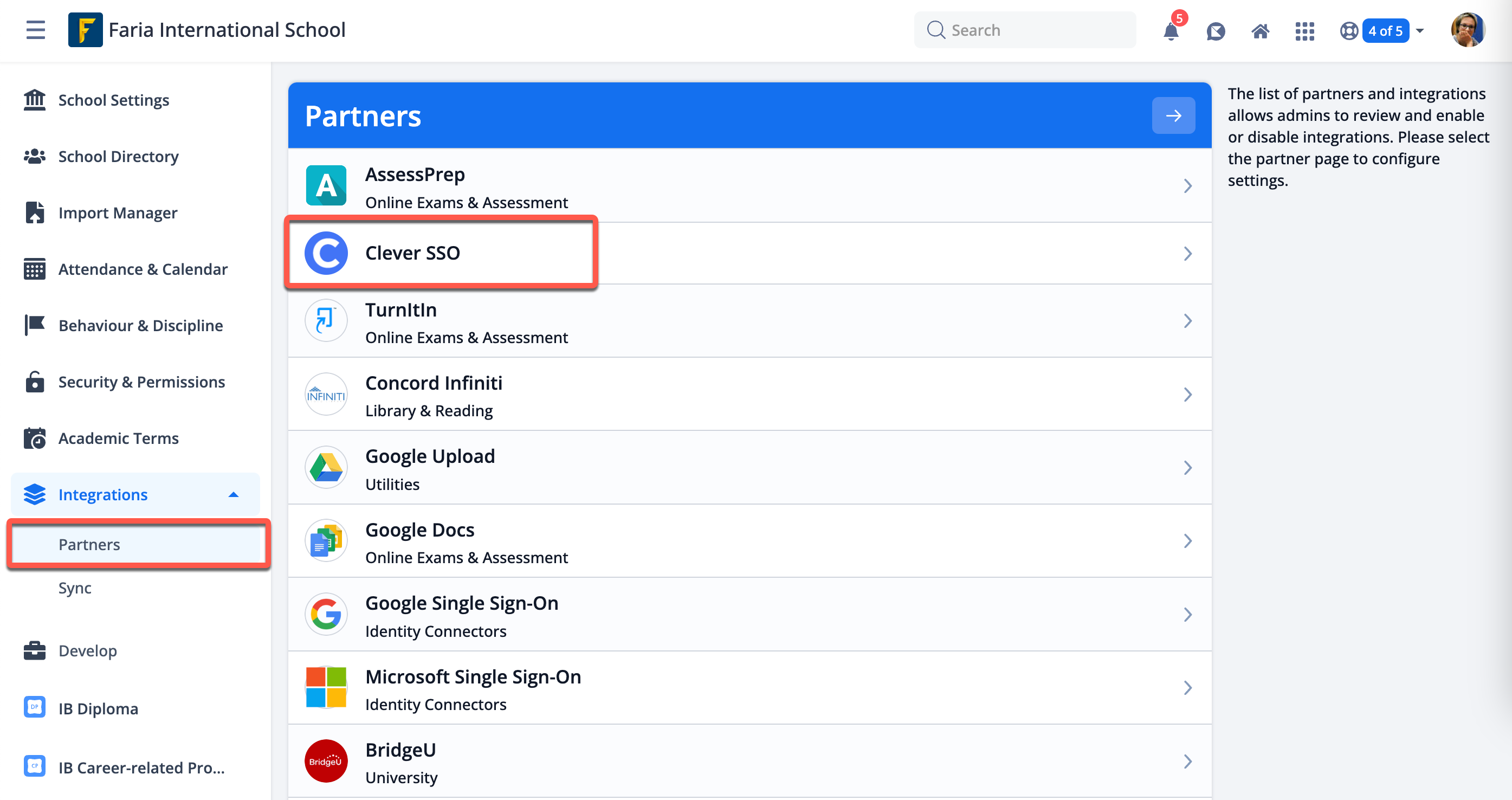The image size is (1512, 800).
Task: Click the AssessPrep logo icon
Action: [326, 185]
